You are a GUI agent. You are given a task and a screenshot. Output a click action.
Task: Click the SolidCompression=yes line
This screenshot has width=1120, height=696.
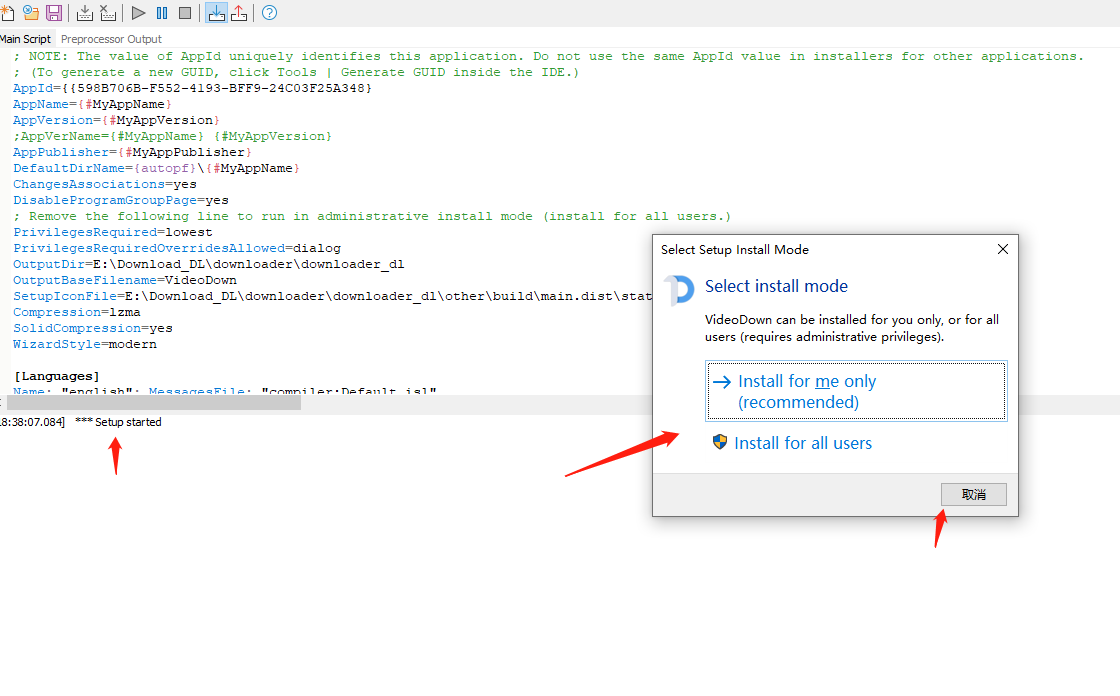point(93,328)
